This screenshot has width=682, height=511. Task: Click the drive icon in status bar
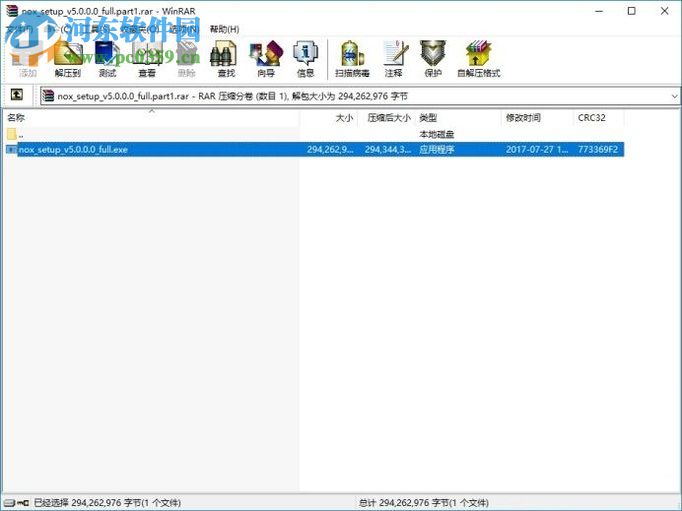[x=9, y=503]
